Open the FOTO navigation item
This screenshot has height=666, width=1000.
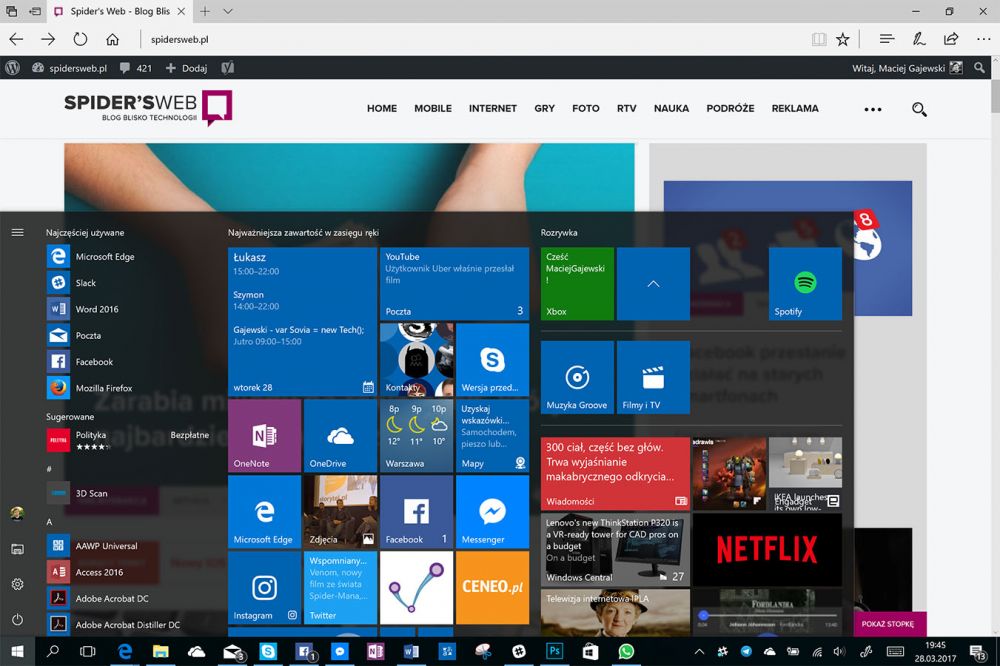(x=585, y=108)
